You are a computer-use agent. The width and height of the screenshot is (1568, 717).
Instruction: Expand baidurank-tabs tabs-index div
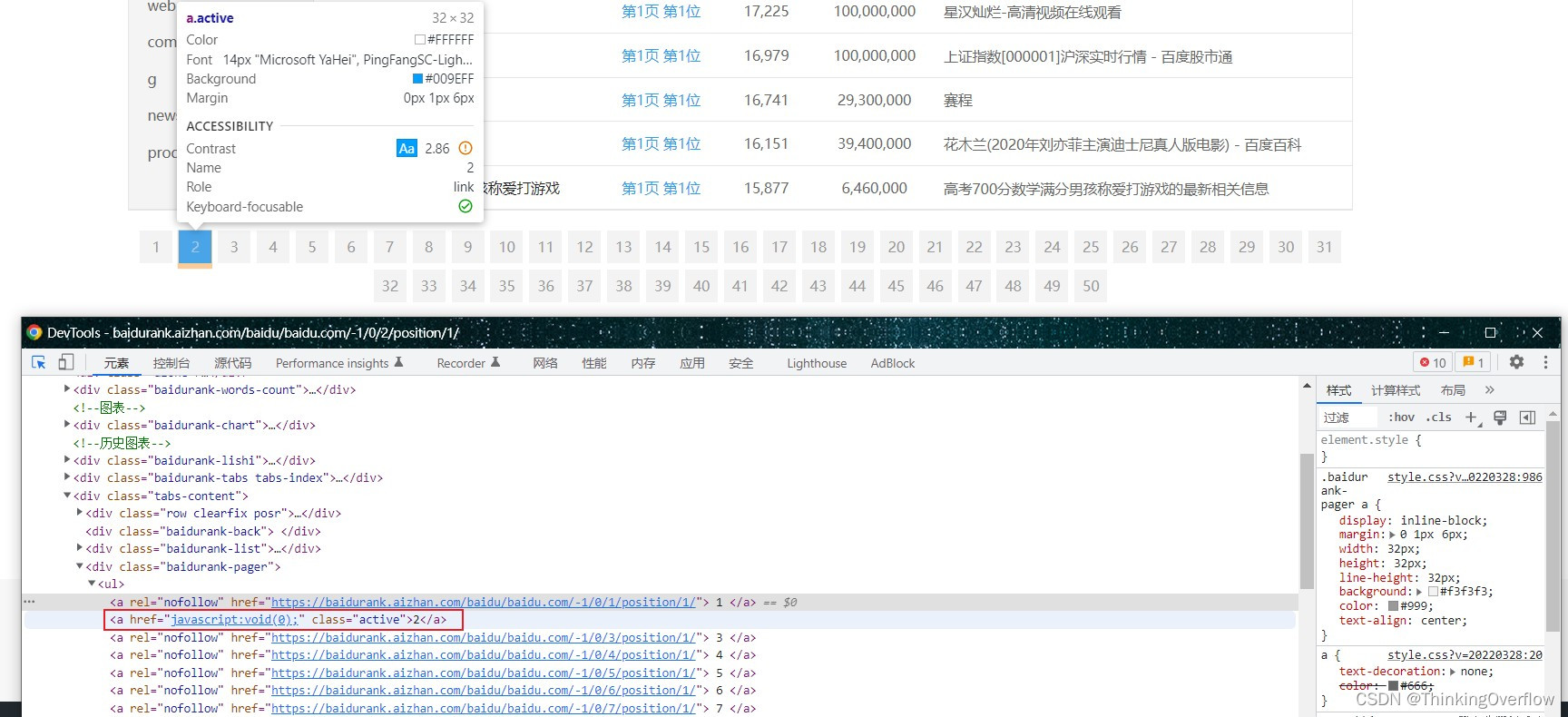click(x=67, y=477)
